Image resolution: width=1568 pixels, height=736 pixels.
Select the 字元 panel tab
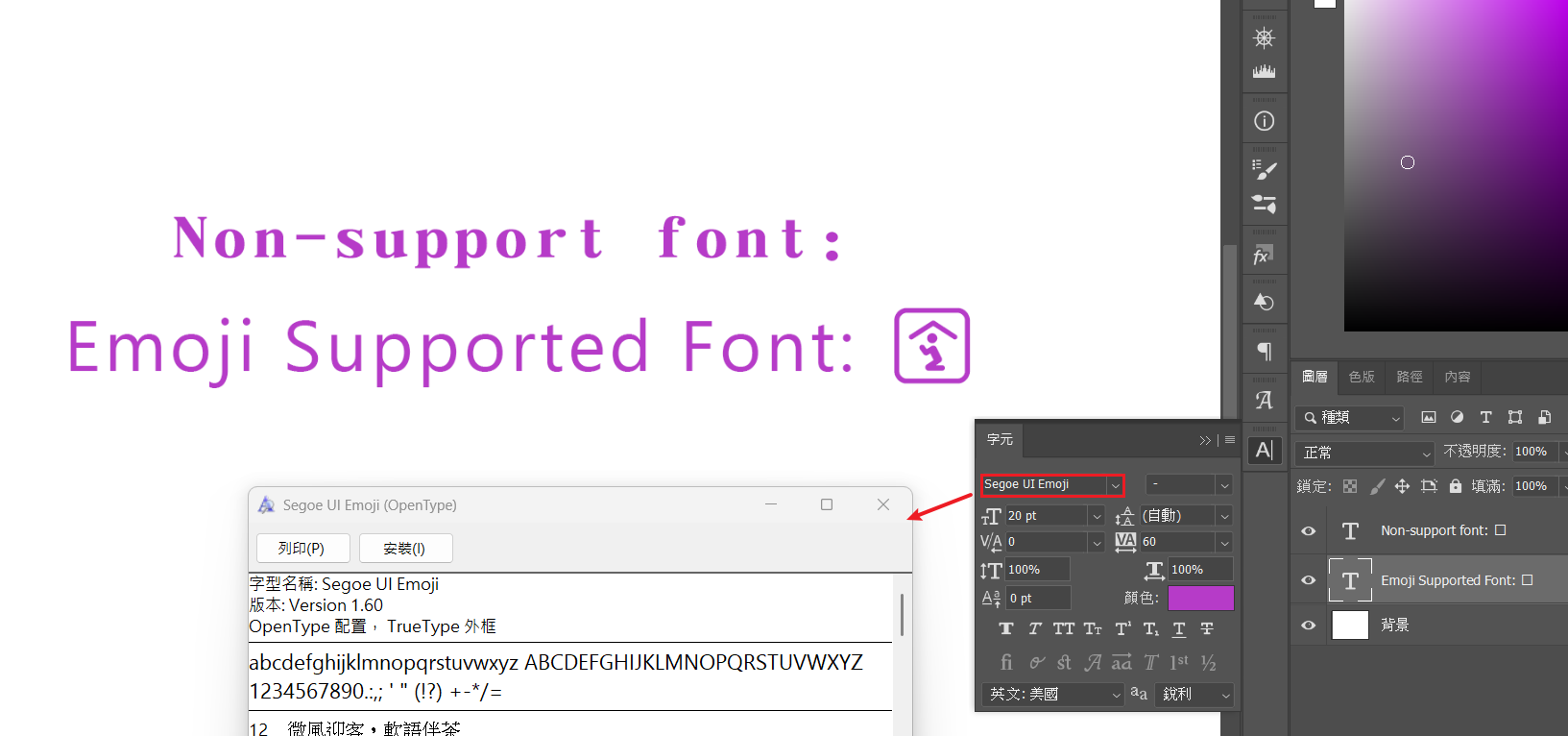[x=1000, y=439]
